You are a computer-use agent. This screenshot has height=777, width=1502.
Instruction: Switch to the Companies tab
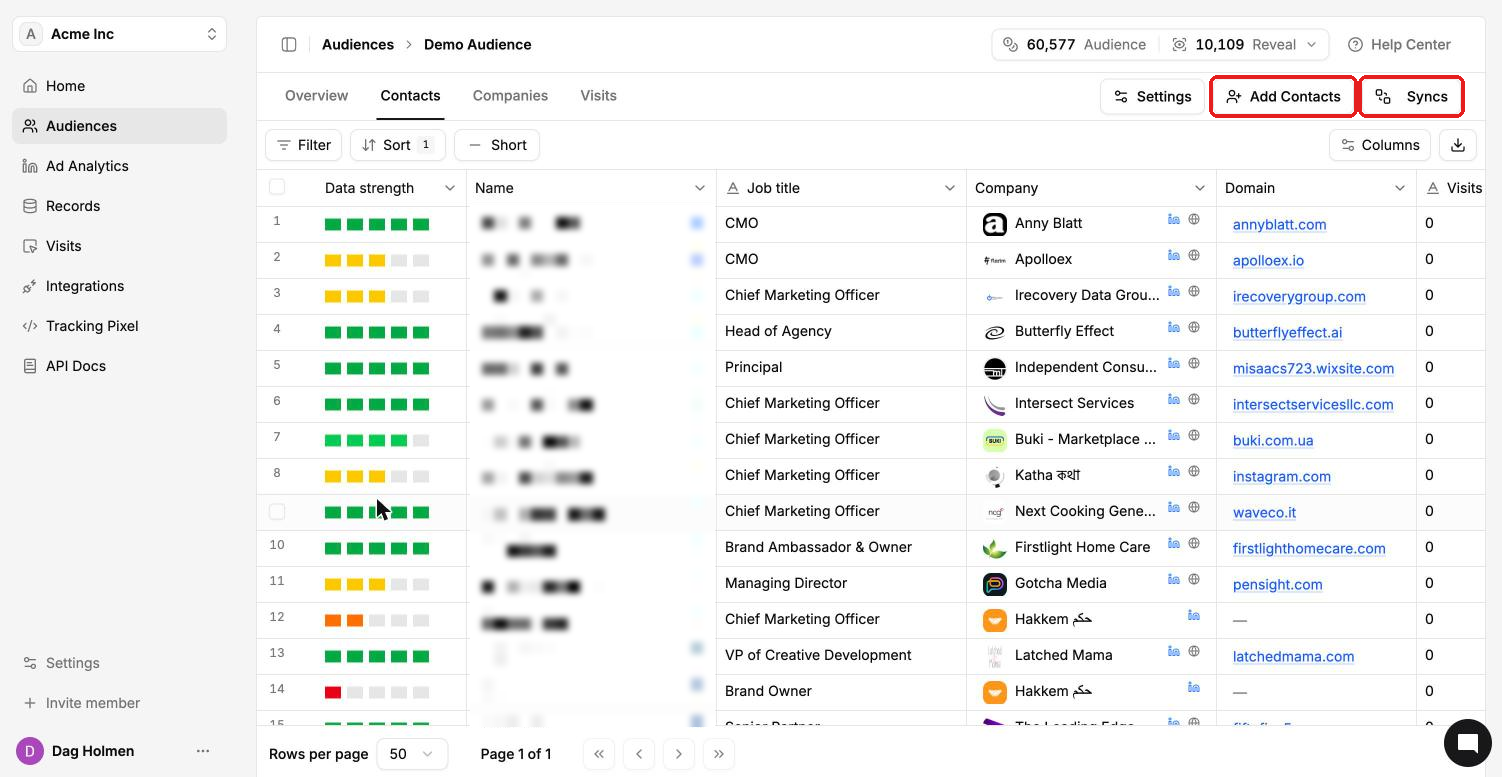[510, 96]
